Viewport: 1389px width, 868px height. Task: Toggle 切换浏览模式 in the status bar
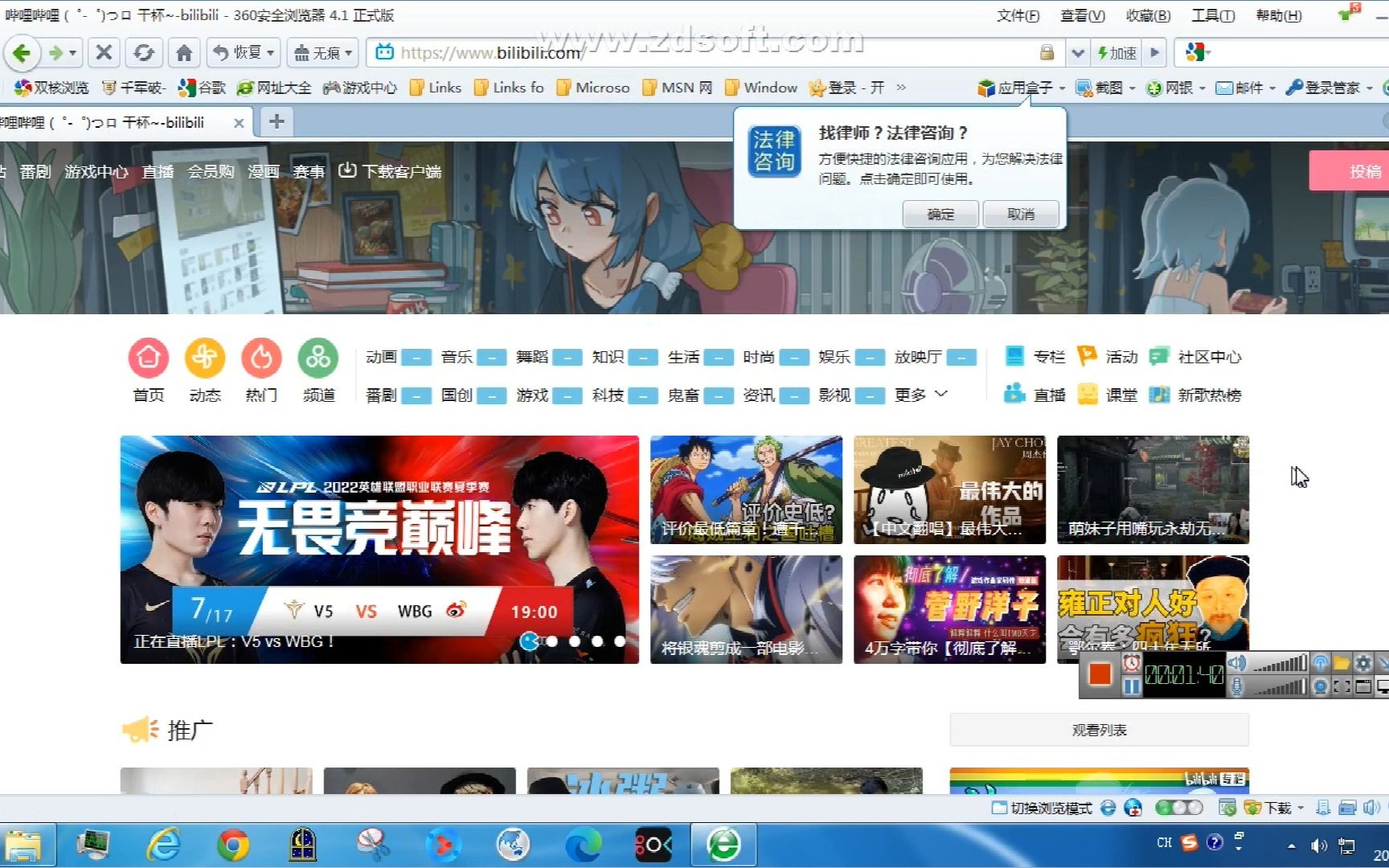(1047, 808)
